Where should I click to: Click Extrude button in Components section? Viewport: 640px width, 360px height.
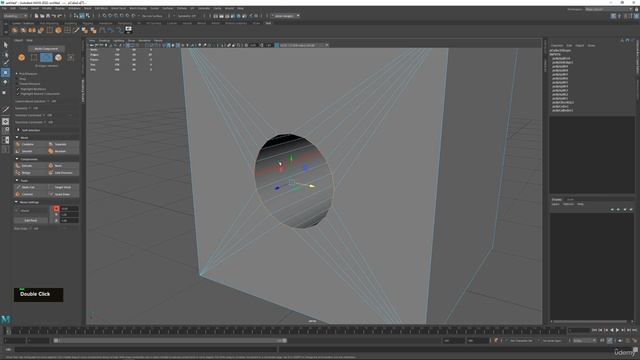(30, 166)
